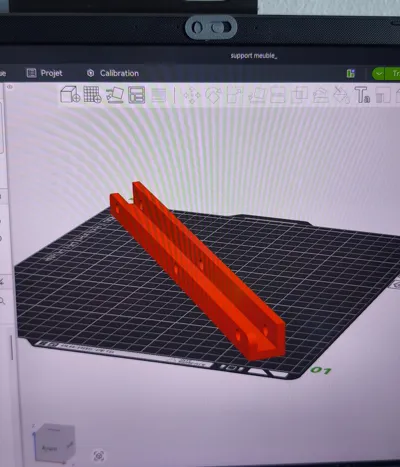Open the Calibration tab
400x467 pixels.
tap(113, 73)
